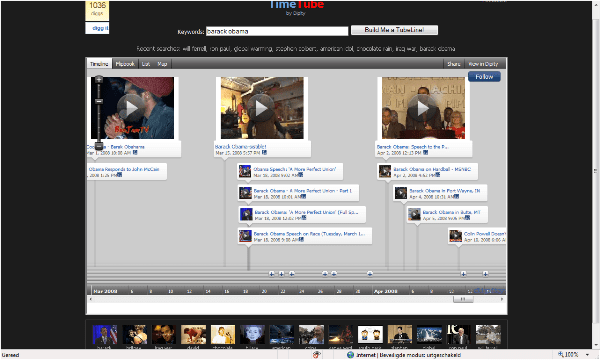Open 'Barack Obama in Fort Wayne, IN' link
This screenshot has height=360, width=600.
point(445,191)
